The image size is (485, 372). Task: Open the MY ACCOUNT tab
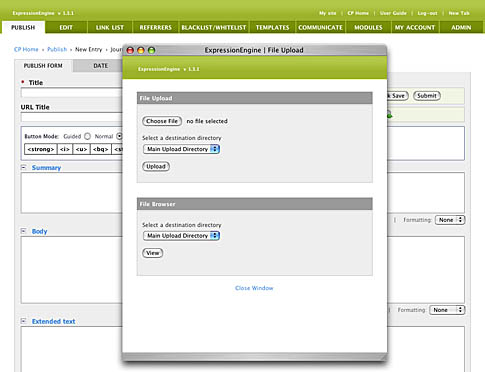coord(415,27)
